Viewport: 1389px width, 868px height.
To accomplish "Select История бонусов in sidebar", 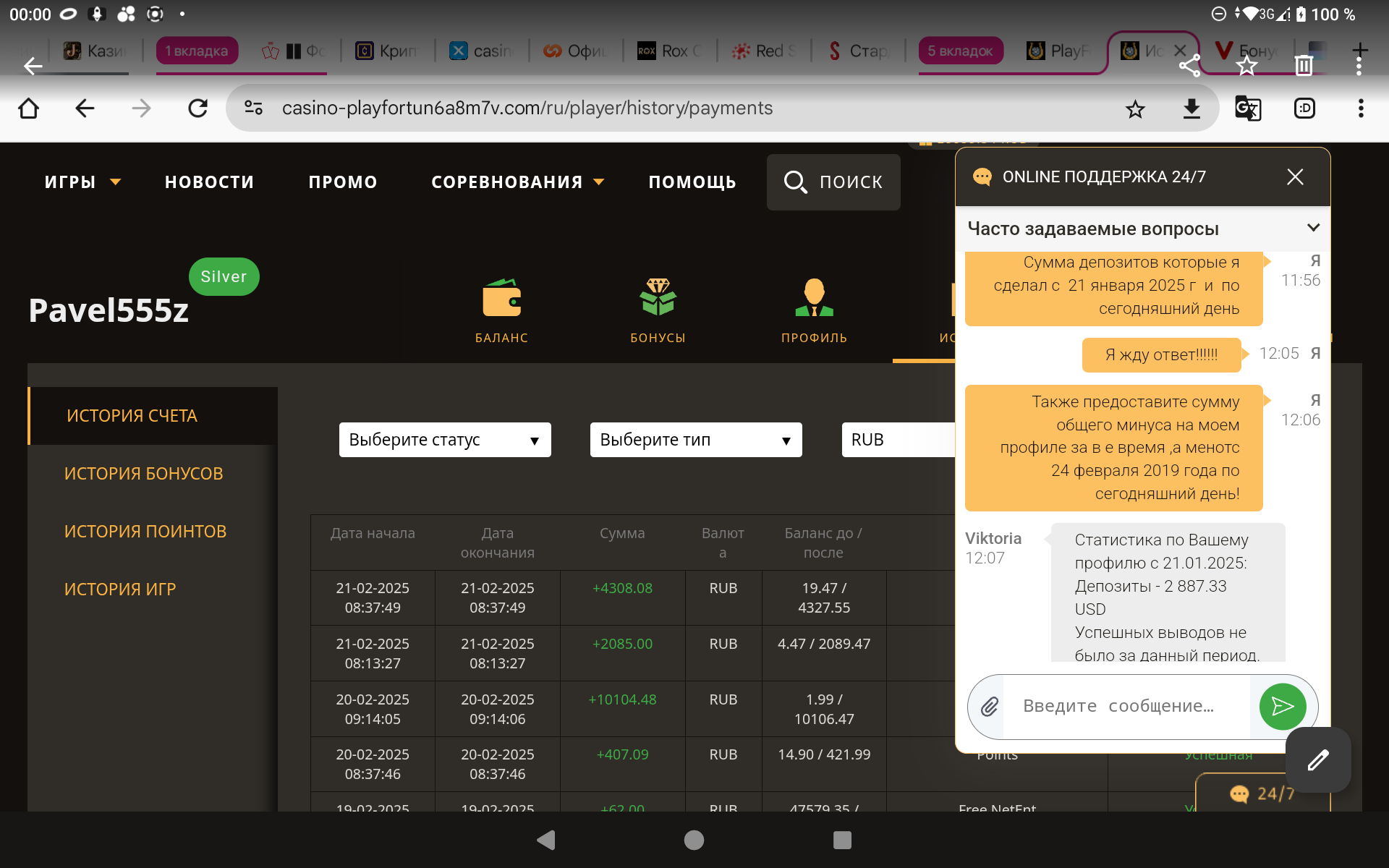I will pyautogui.click(x=143, y=474).
